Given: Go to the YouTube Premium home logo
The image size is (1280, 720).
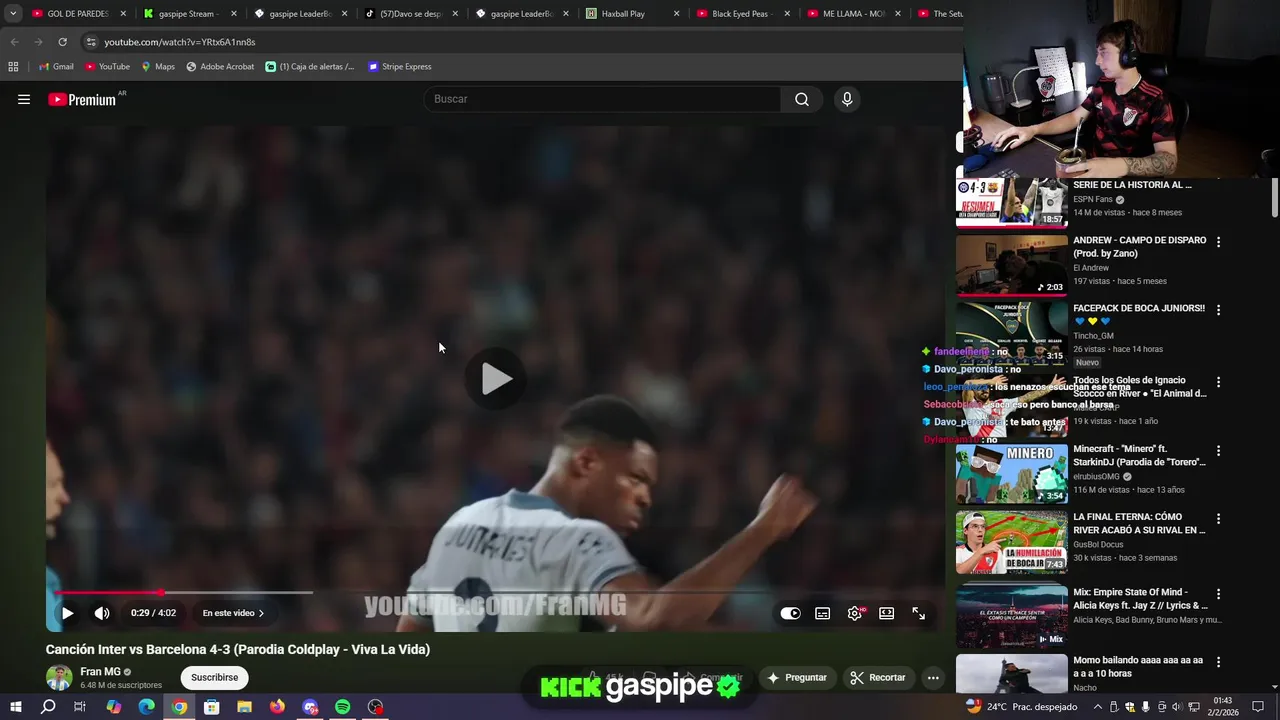Looking at the screenshot, I should tap(82, 99).
